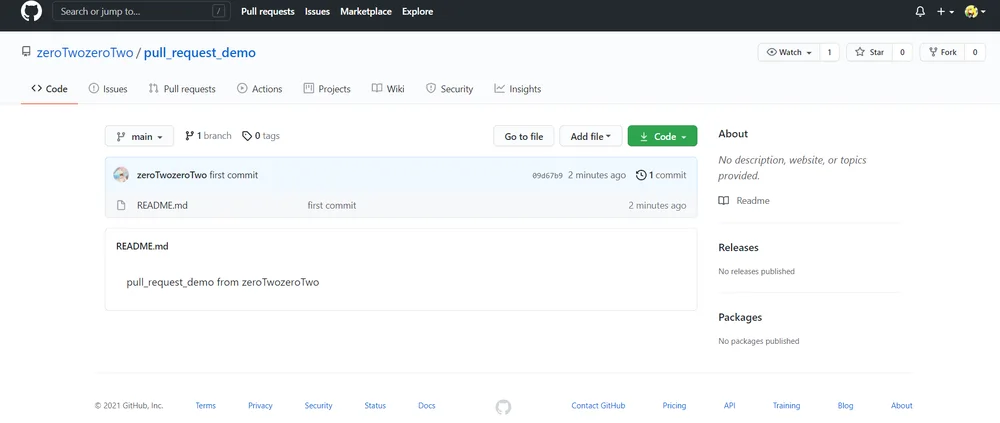Click the commit author avatar
1000x423 pixels.
(x=121, y=175)
